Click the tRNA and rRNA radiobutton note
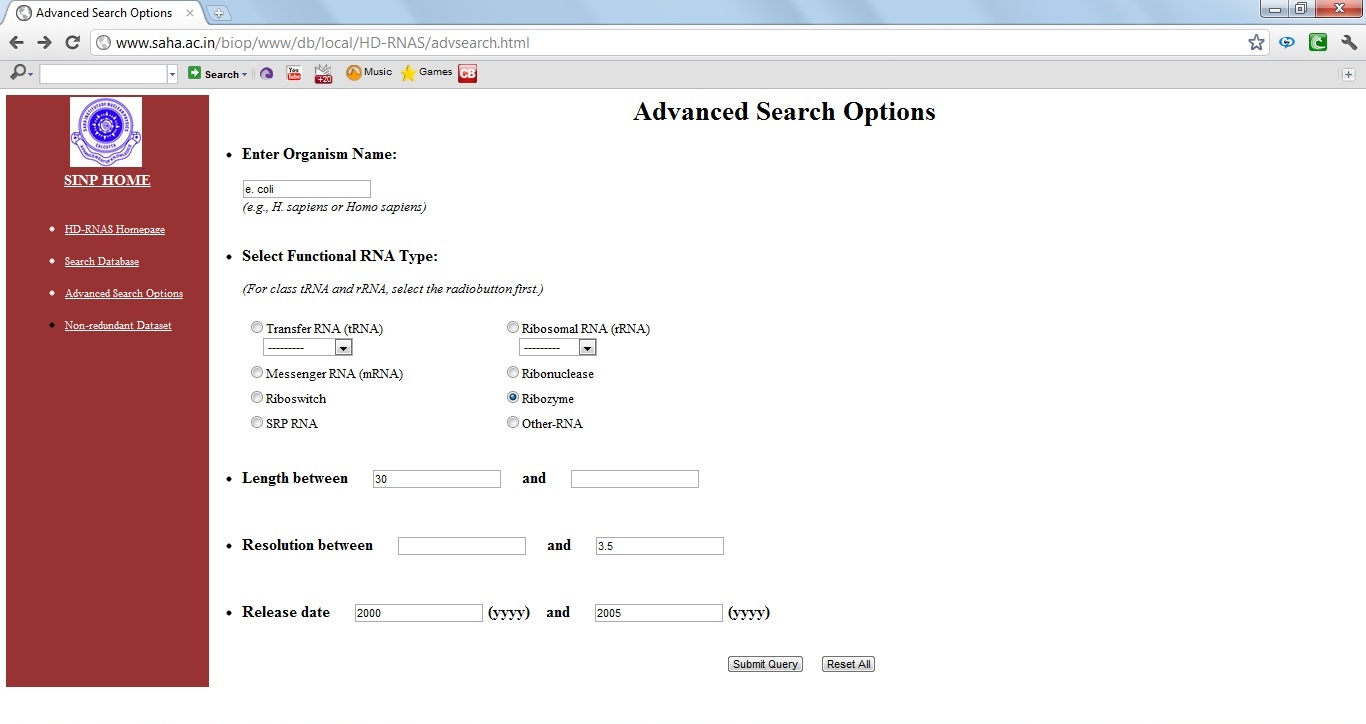This screenshot has width=1366, height=724. pos(392,289)
